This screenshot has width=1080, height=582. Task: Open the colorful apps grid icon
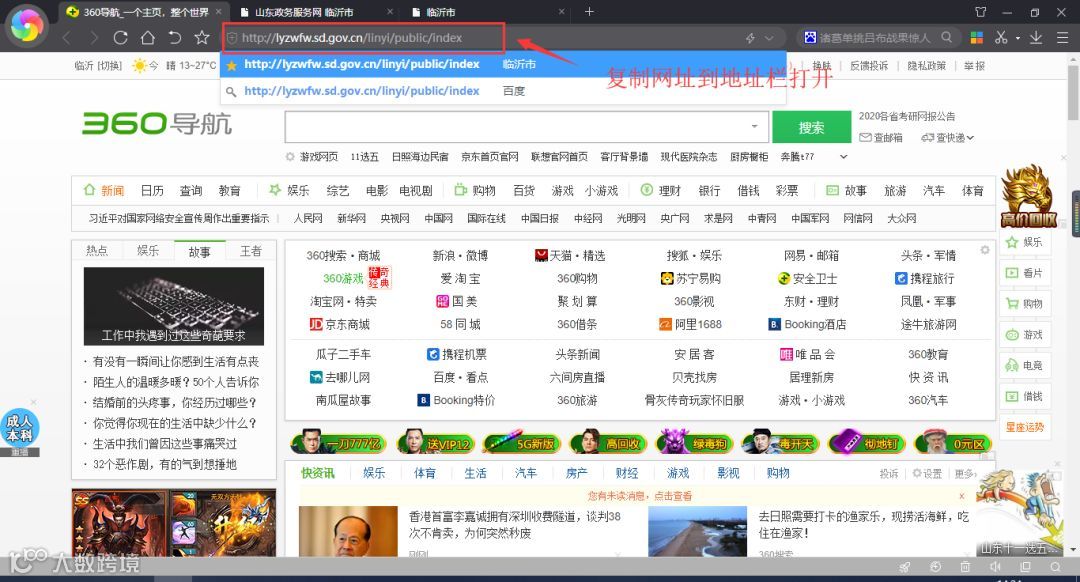(x=976, y=38)
